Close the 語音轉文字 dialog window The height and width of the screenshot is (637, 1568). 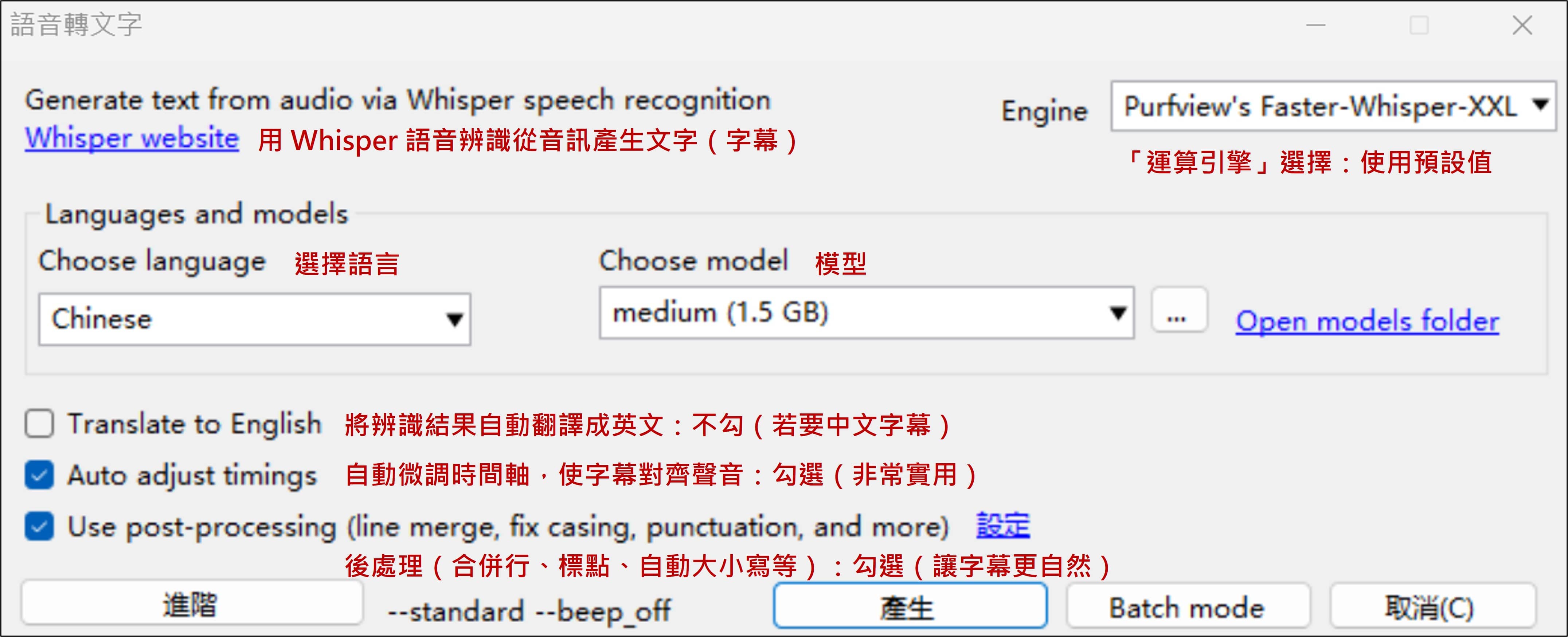[x=1522, y=25]
